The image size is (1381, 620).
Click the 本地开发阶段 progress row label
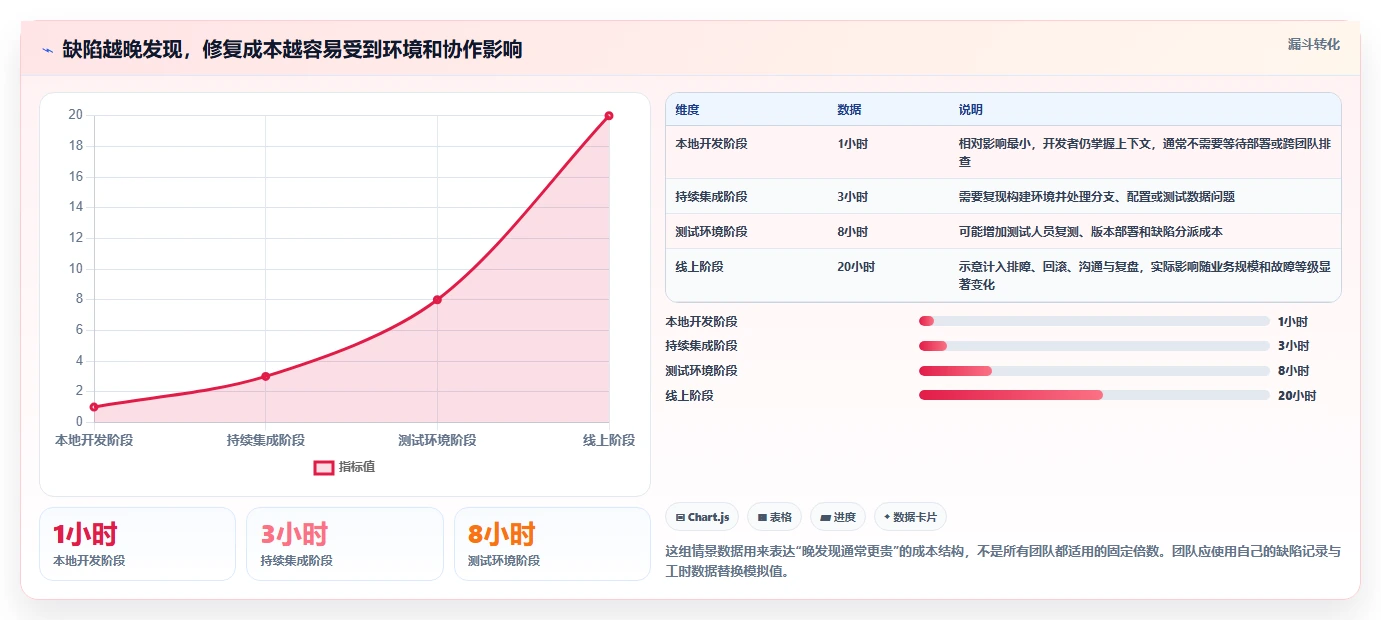click(x=701, y=322)
